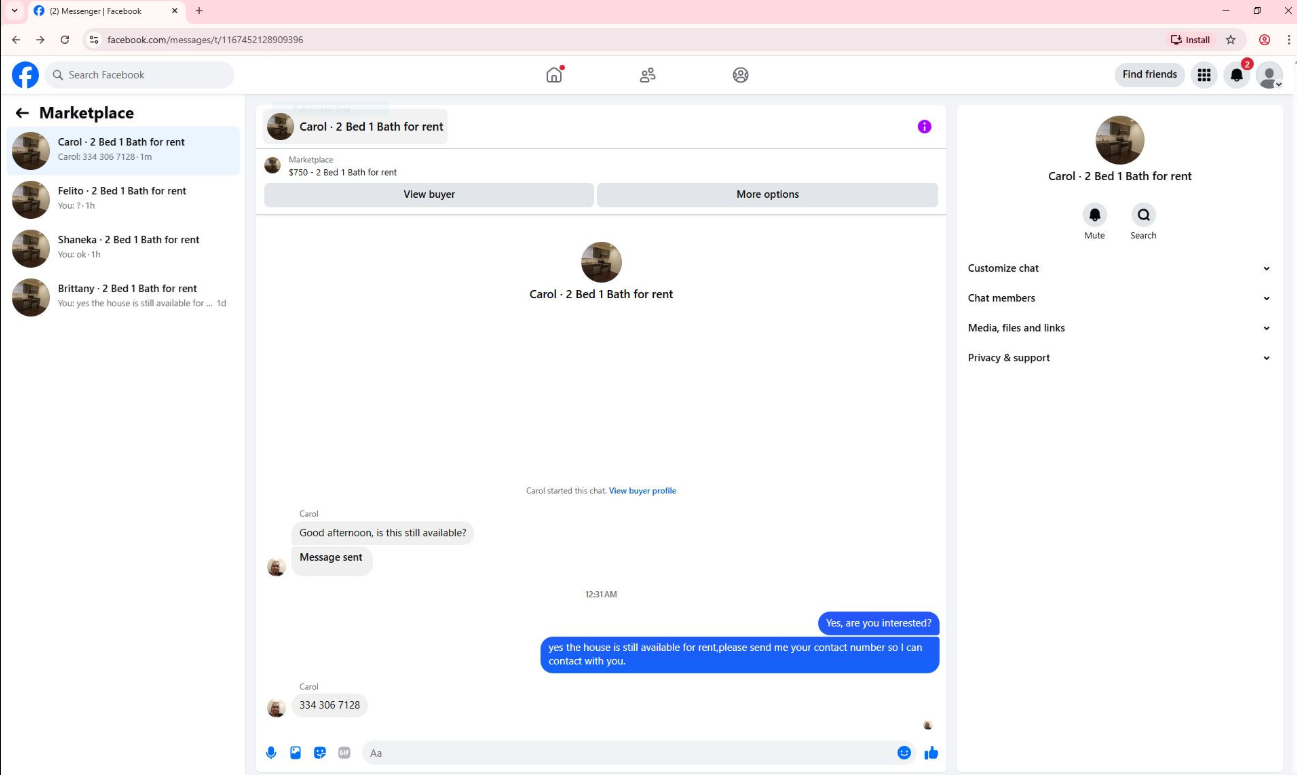Open the Groups icon in top navigation
This screenshot has height=775, width=1297.
coord(740,75)
